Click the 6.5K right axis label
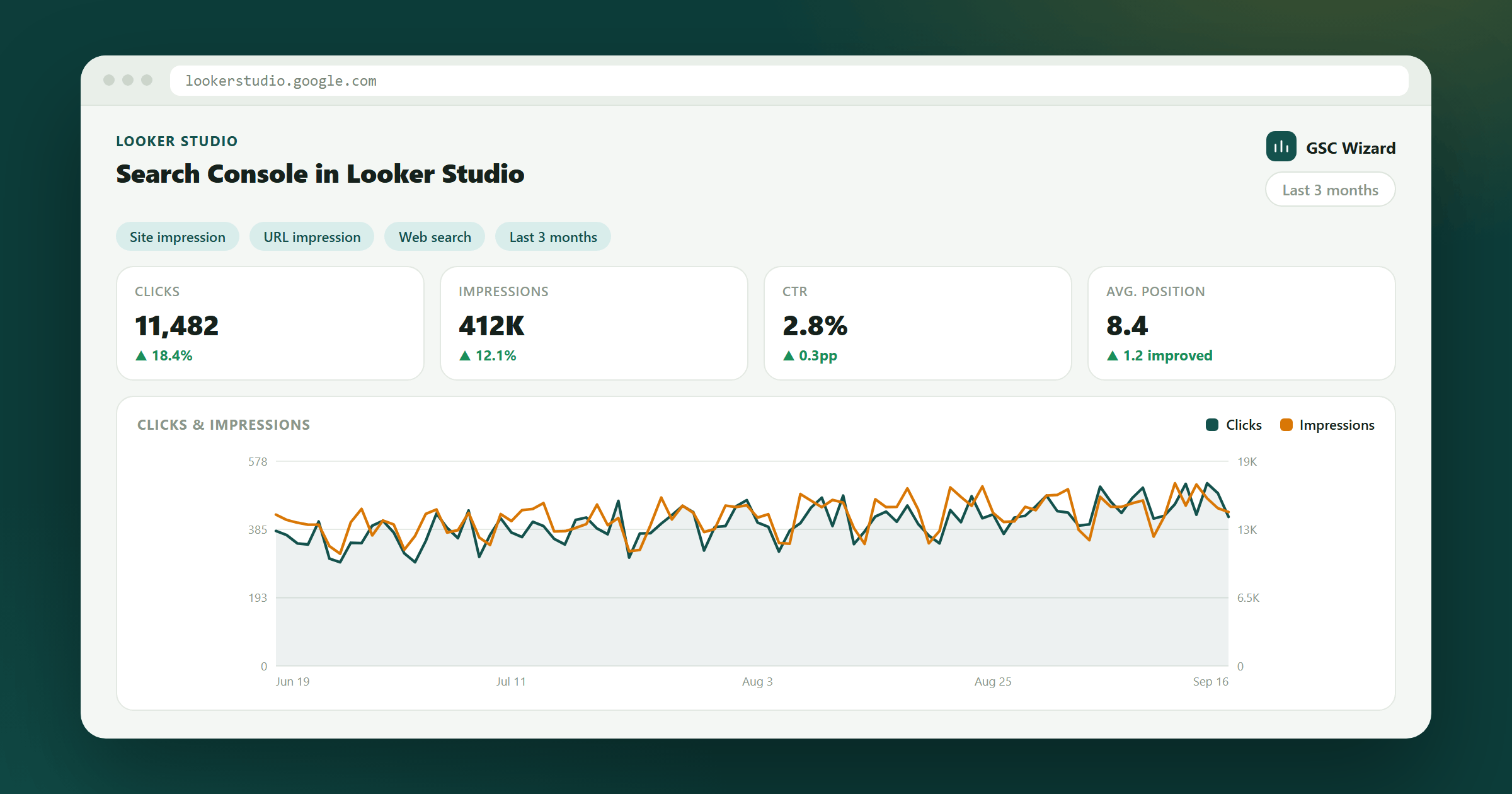The width and height of the screenshot is (1512, 794). (x=1249, y=598)
